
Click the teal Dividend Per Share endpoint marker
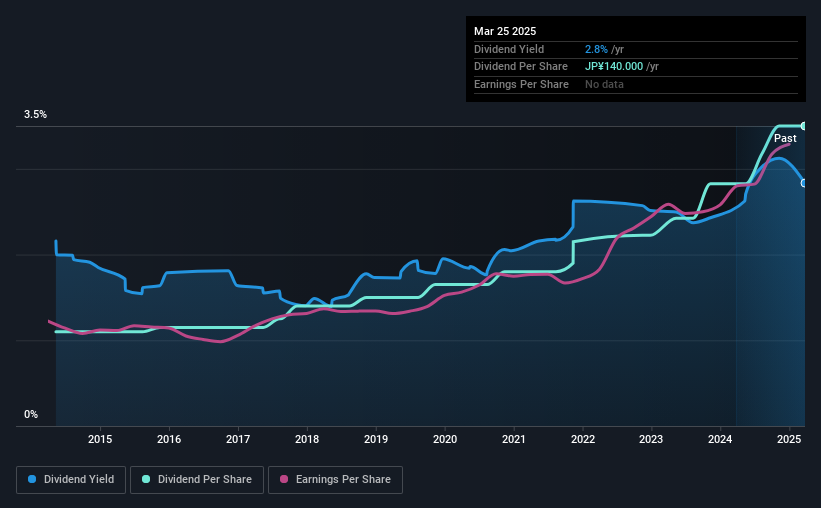(x=804, y=126)
